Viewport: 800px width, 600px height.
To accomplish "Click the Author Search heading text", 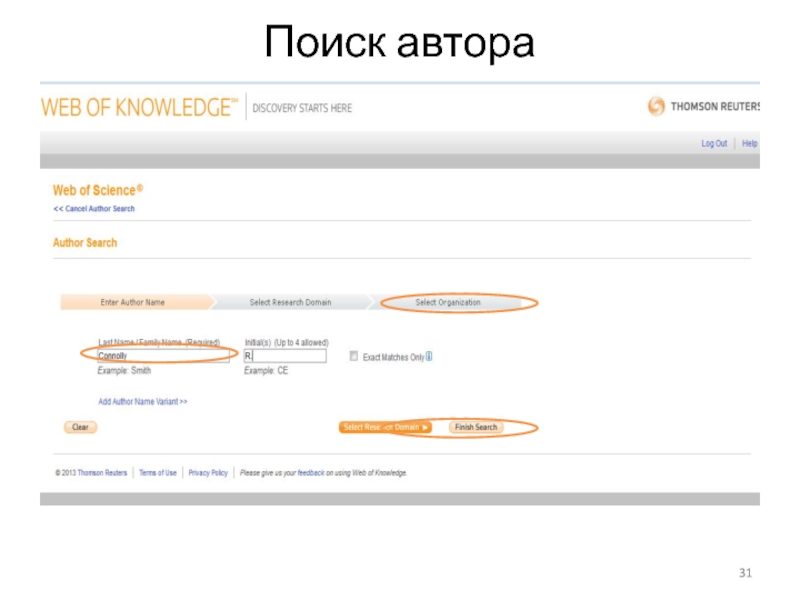I will [85, 242].
